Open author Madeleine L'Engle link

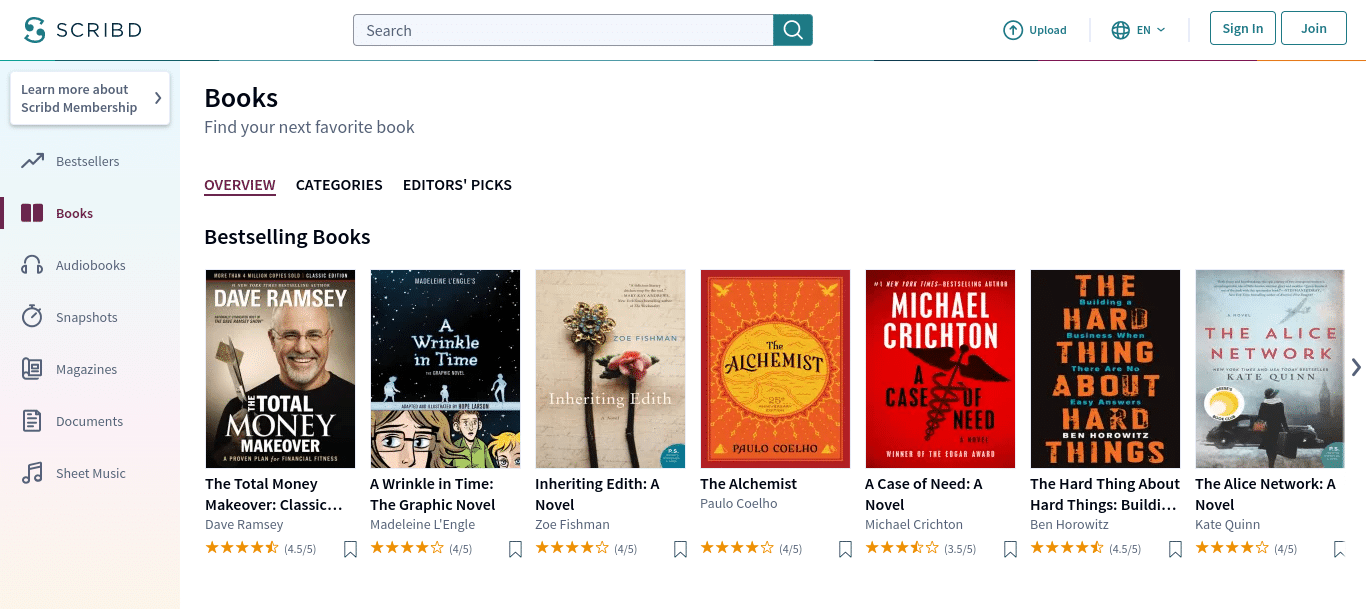coord(422,524)
